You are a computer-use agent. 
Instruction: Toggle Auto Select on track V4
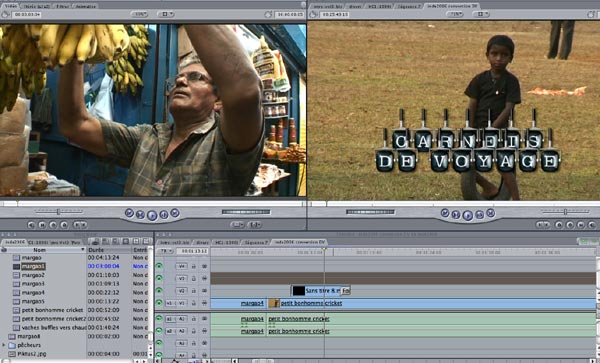click(204, 266)
